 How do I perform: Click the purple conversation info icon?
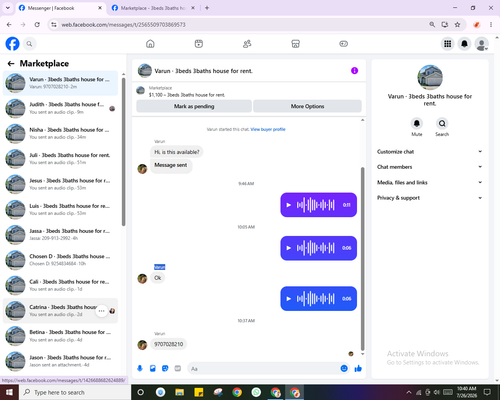click(354, 71)
